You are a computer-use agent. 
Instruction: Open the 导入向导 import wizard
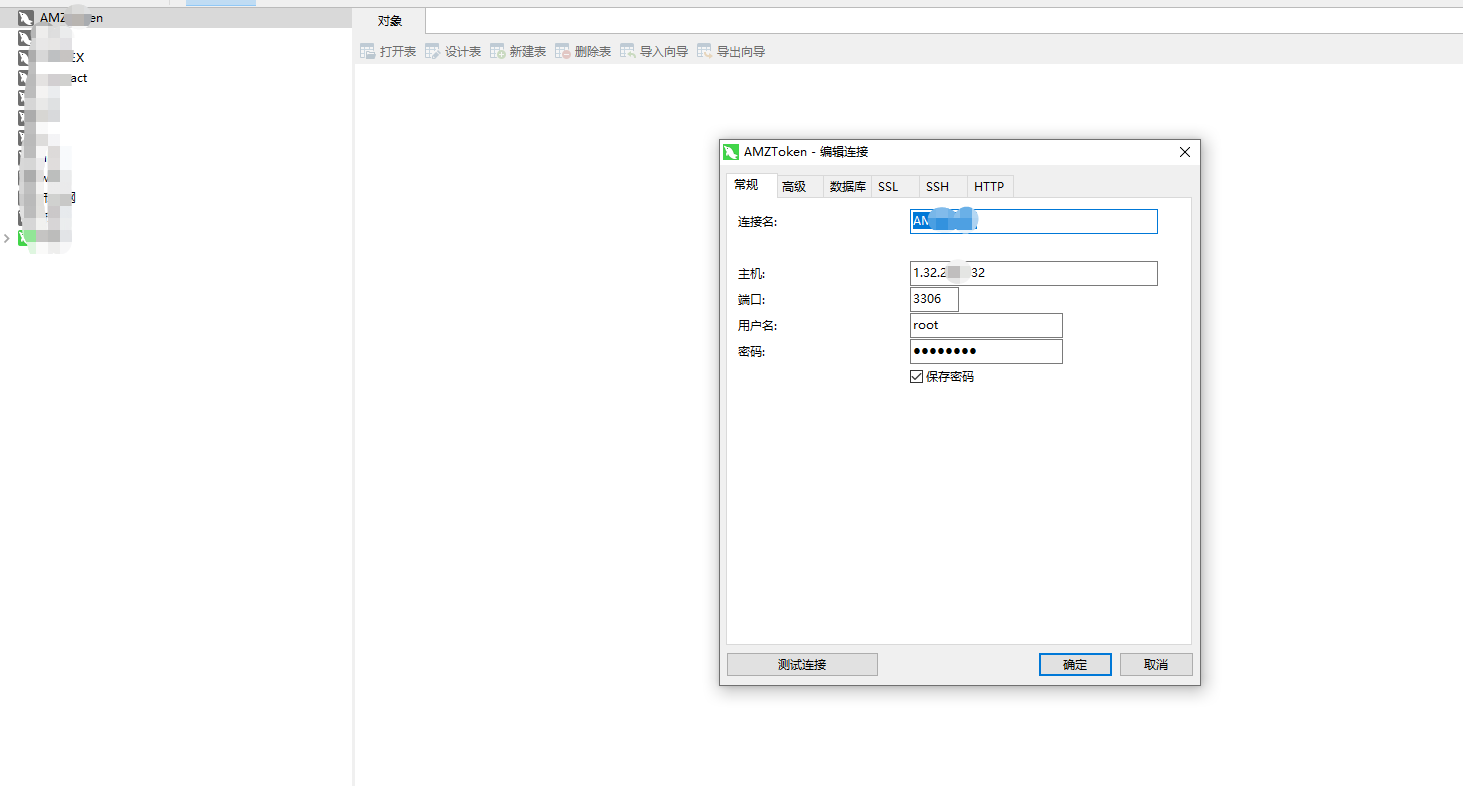click(x=654, y=51)
